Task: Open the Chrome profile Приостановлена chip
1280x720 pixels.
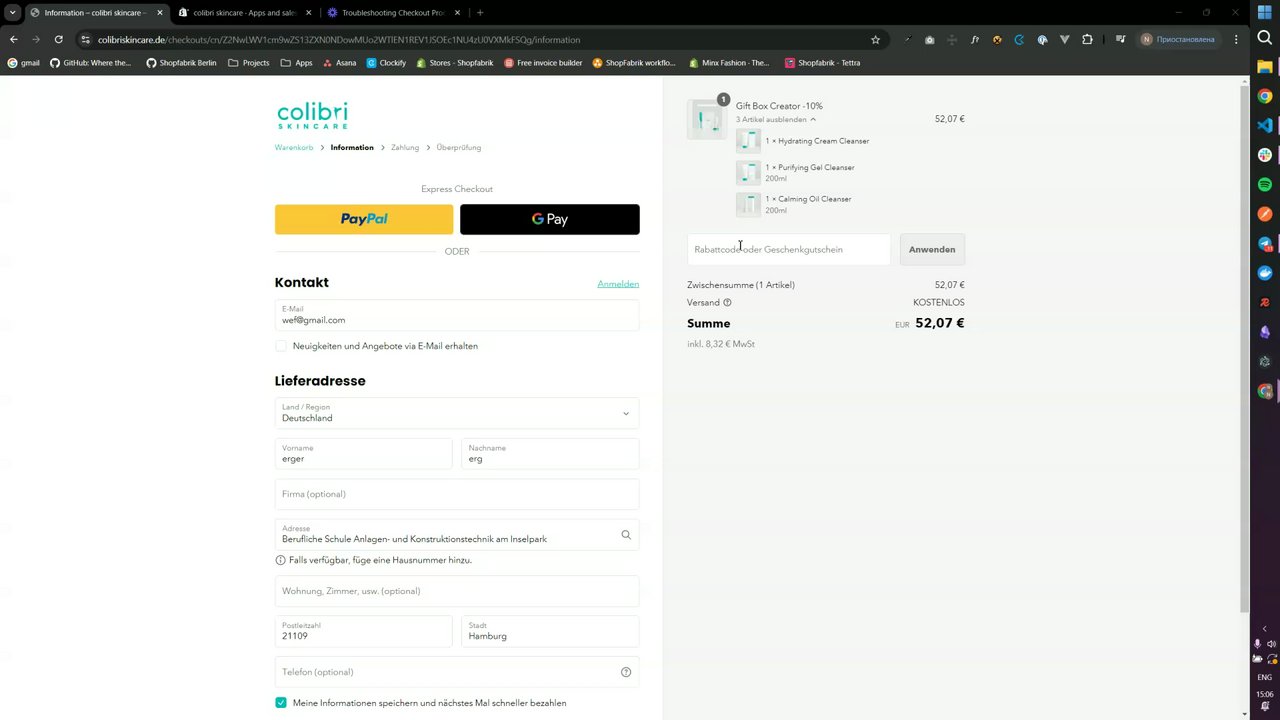Action: click(x=1179, y=39)
